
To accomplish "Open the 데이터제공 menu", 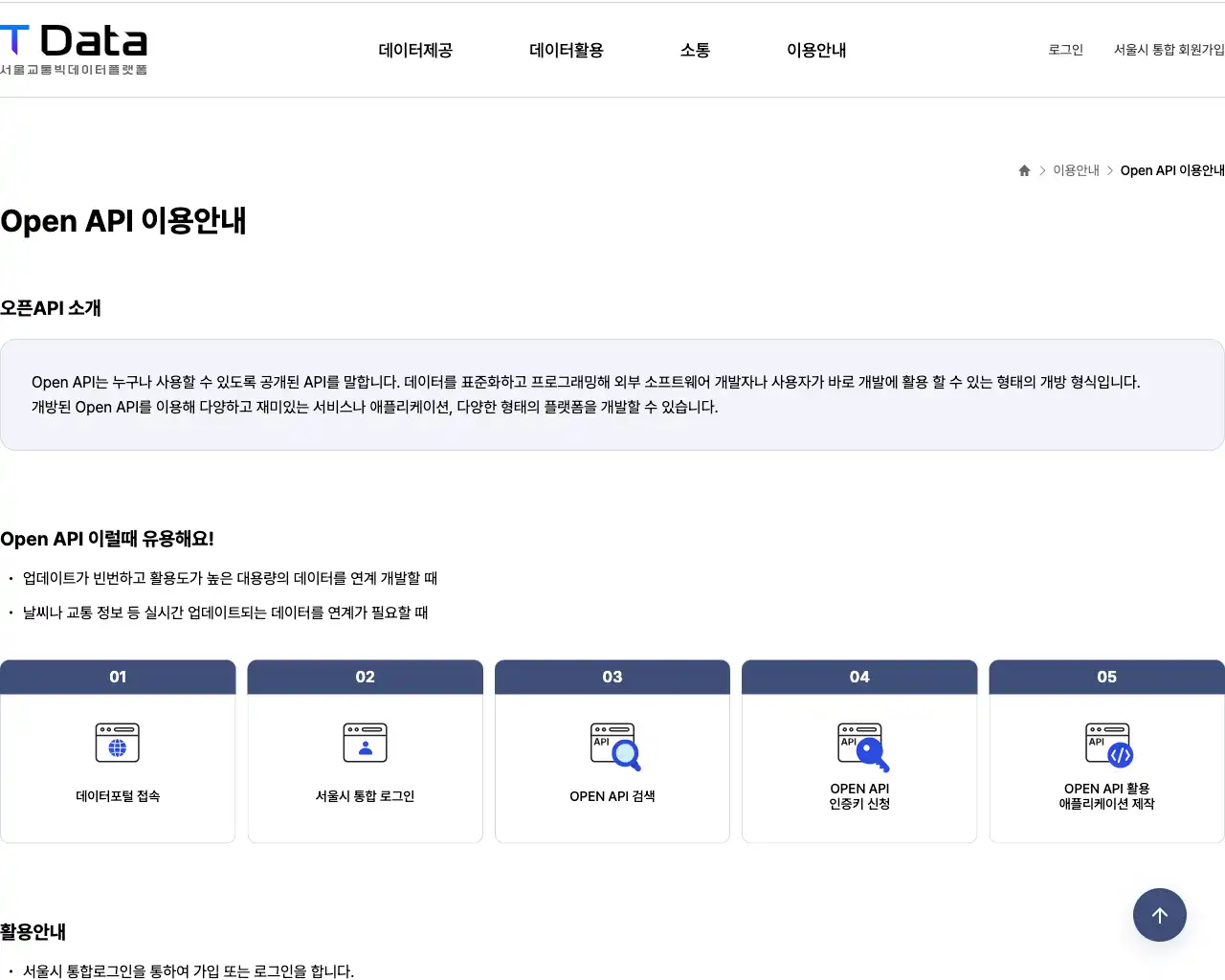I will [415, 51].
